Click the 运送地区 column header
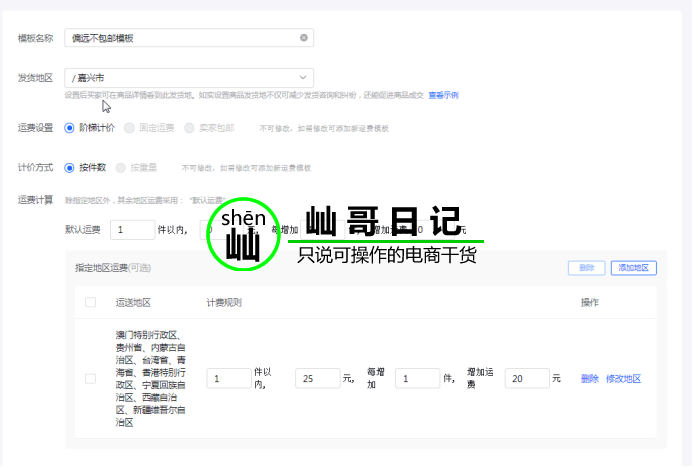Viewport: 693px width, 467px height. coord(133,303)
